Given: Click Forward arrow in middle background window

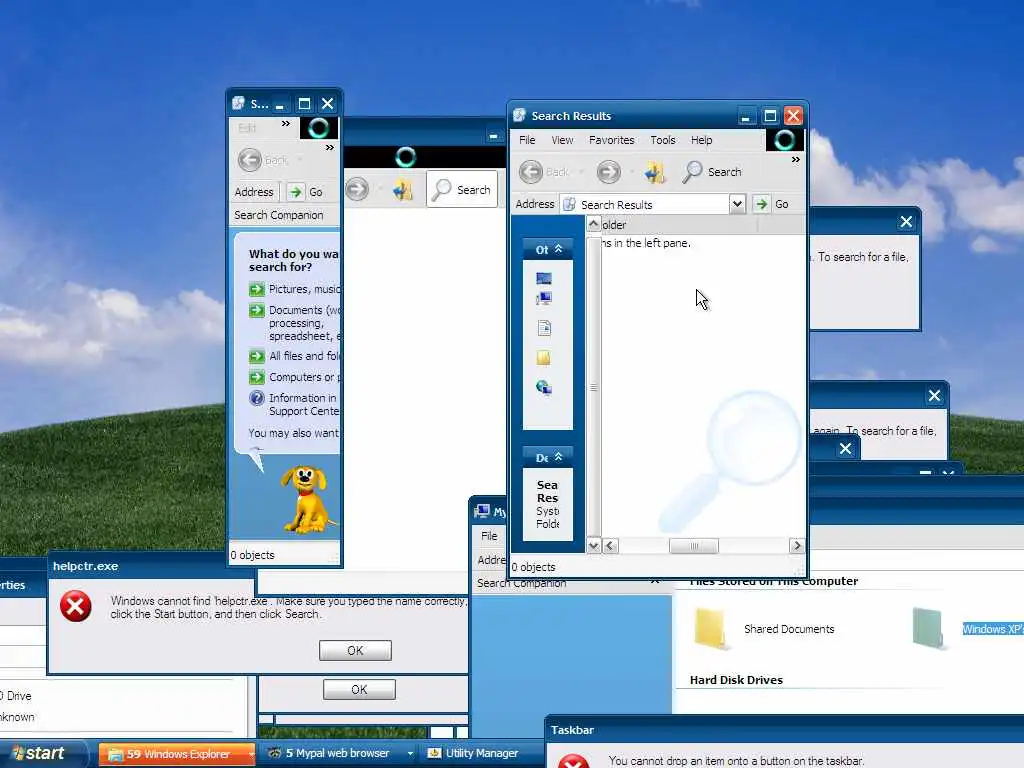Looking at the screenshot, I should [x=357, y=190].
